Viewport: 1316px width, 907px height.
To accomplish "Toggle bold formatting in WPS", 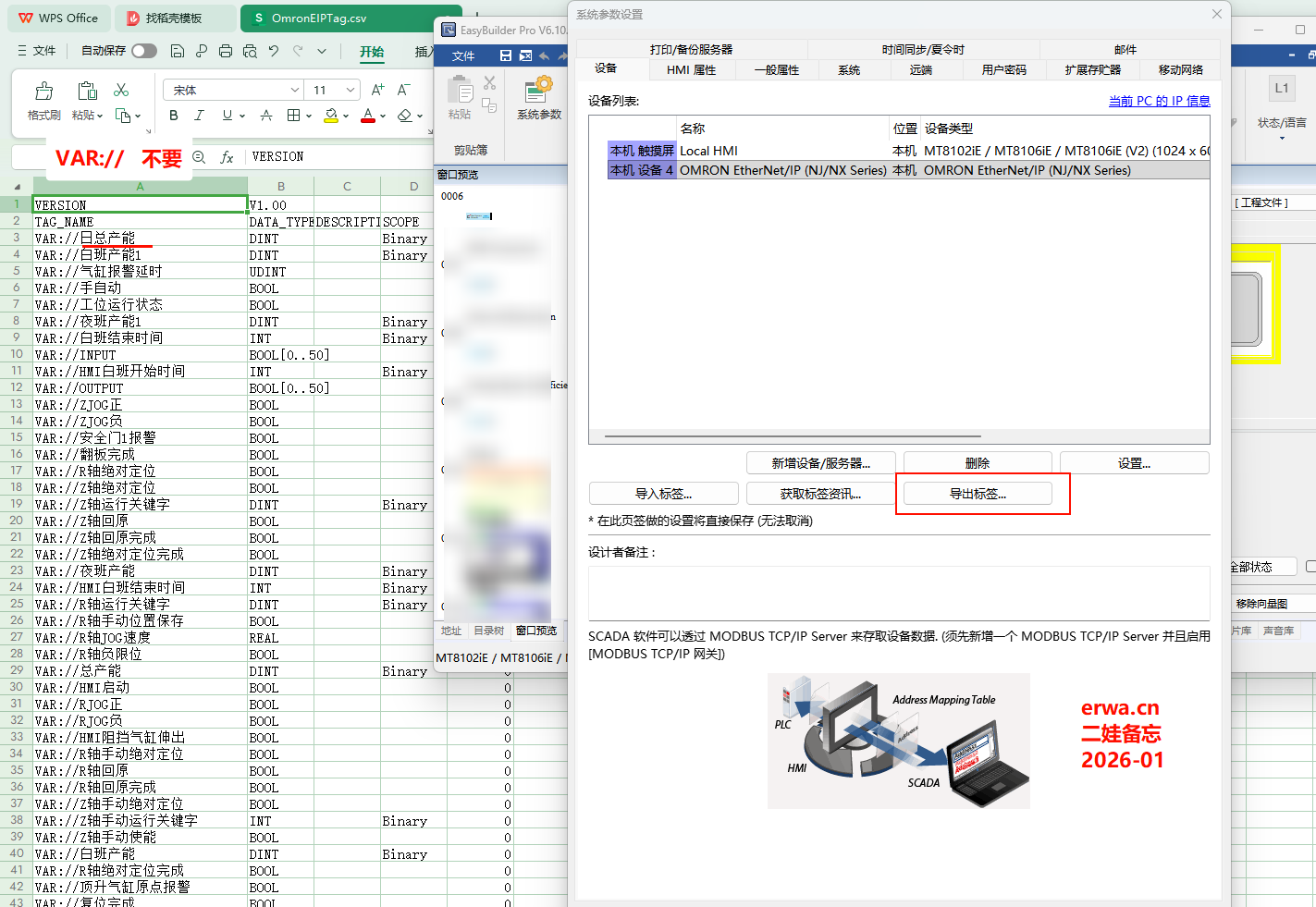I will [x=174, y=116].
